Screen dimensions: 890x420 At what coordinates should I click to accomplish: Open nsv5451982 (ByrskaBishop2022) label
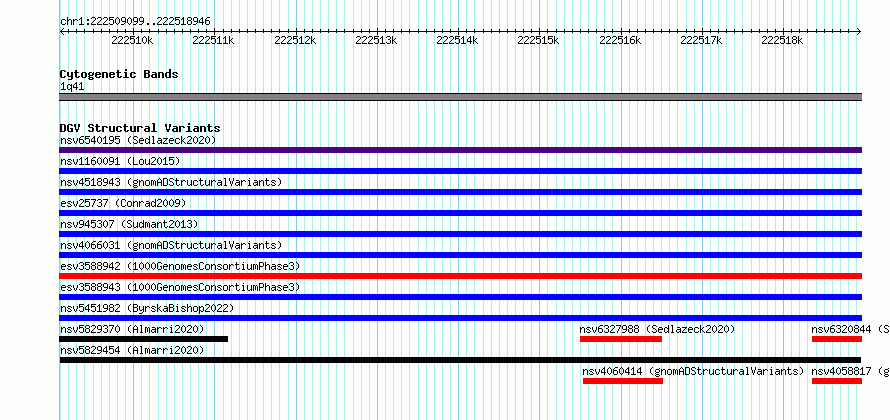tap(147, 308)
